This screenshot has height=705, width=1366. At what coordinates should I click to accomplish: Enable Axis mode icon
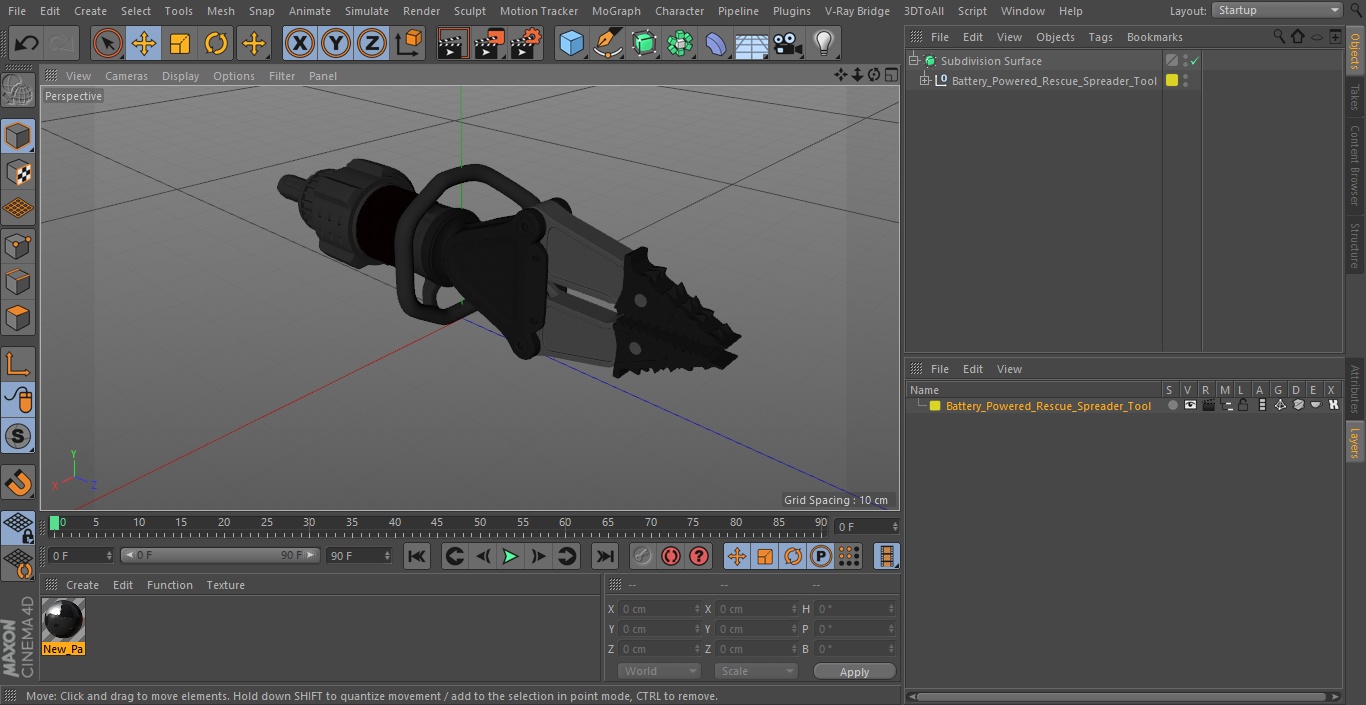tap(18, 364)
